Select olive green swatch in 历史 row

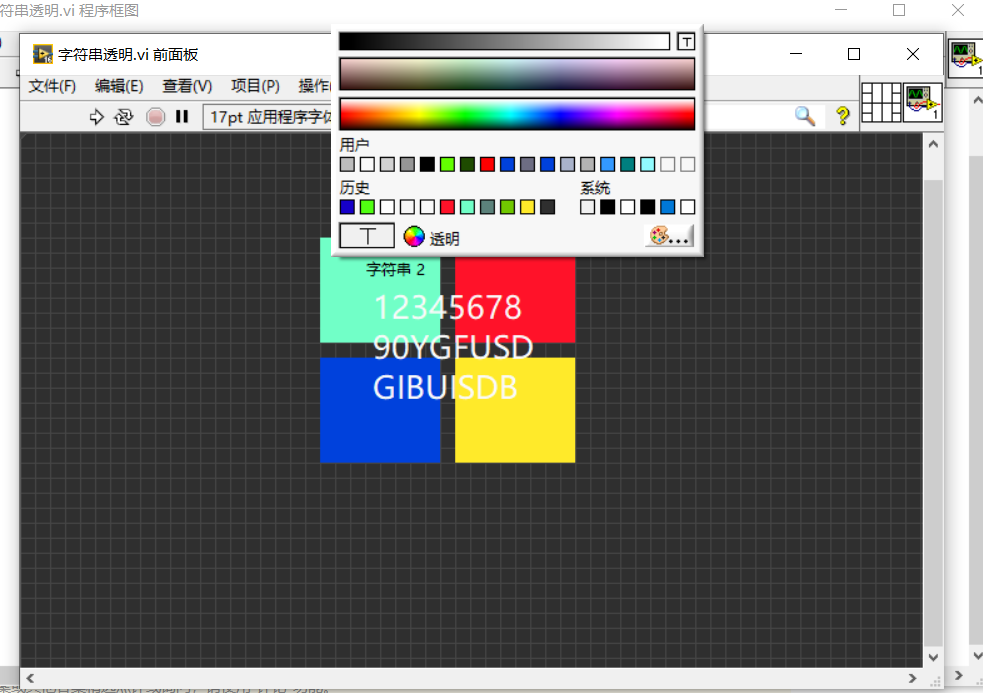(507, 207)
